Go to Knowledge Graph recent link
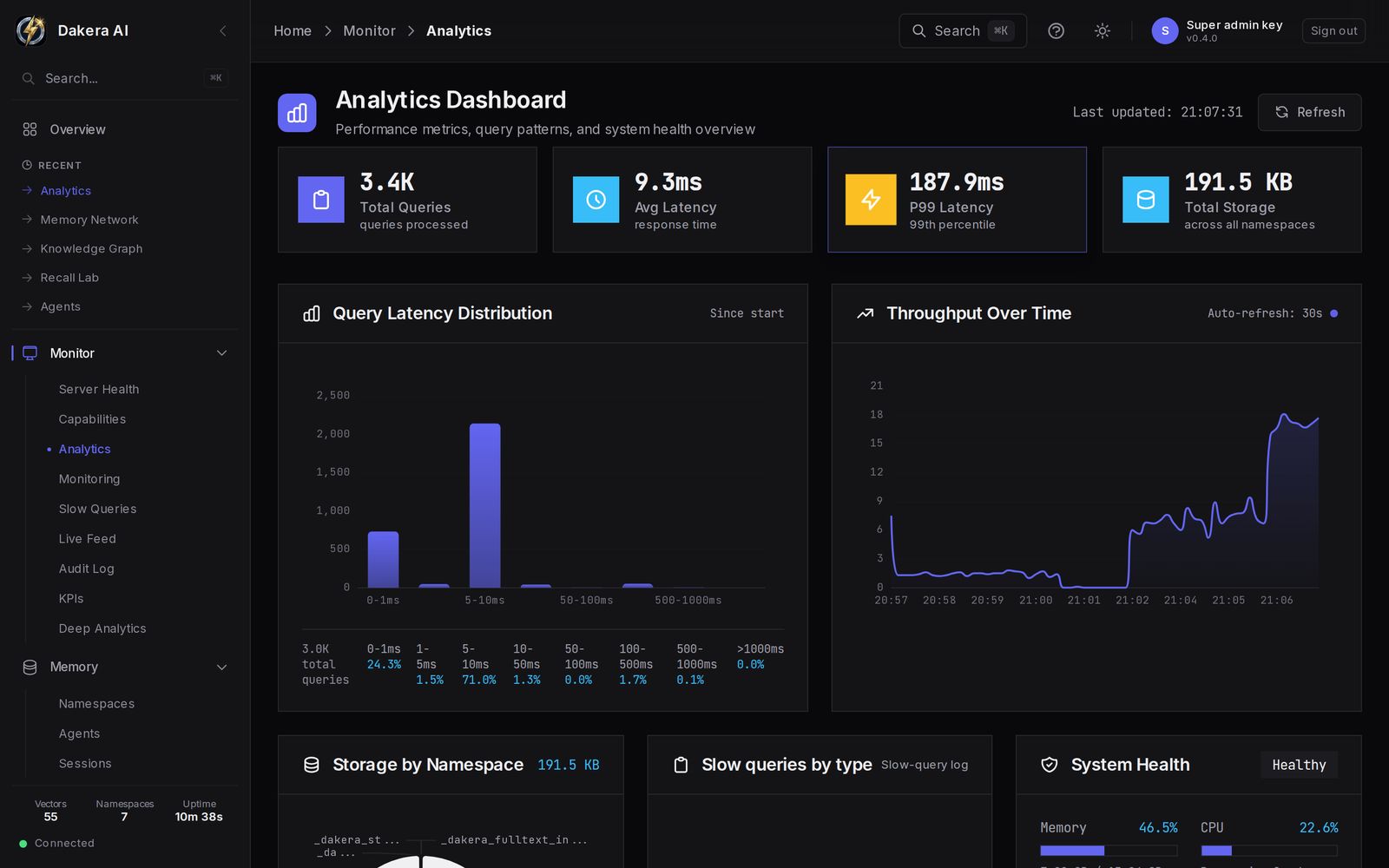1389x868 pixels. click(91, 249)
